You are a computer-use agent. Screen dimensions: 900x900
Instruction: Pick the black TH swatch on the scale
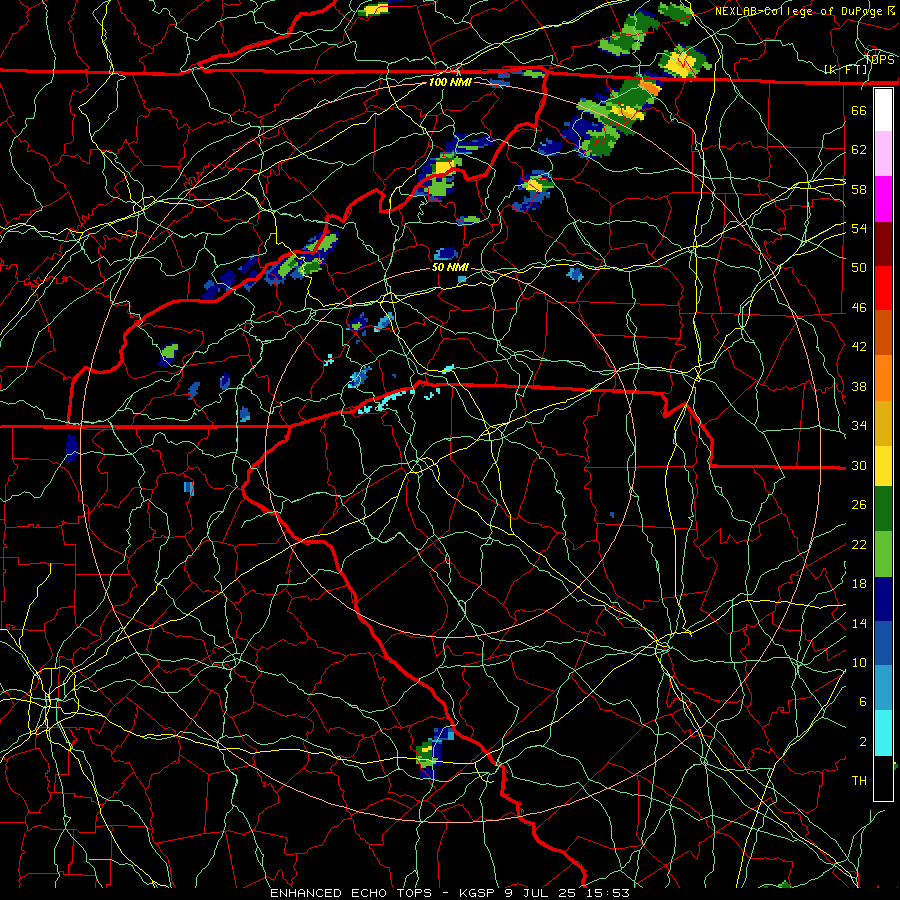click(x=883, y=778)
